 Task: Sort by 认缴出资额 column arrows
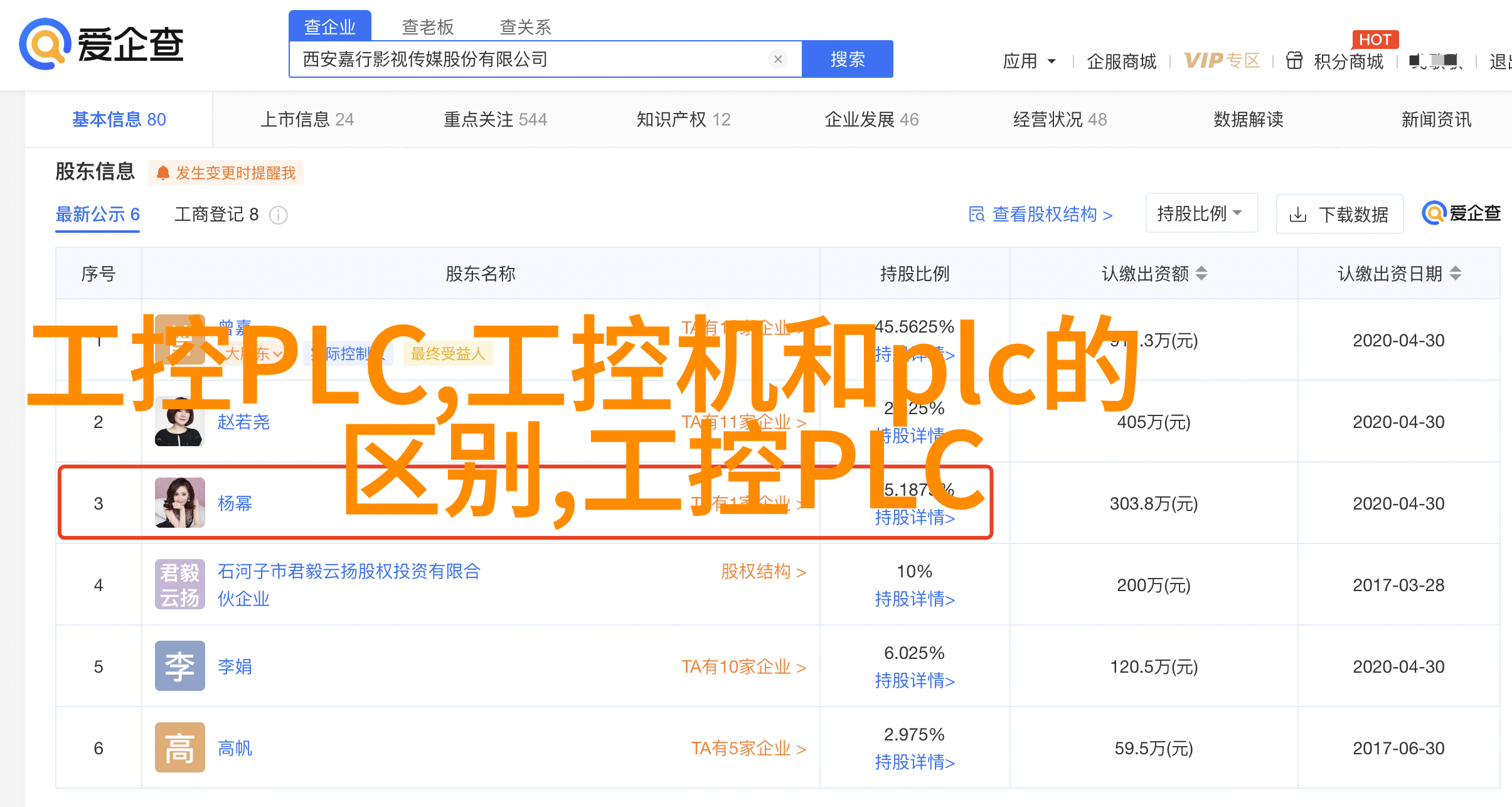pyautogui.click(x=1201, y=274)
